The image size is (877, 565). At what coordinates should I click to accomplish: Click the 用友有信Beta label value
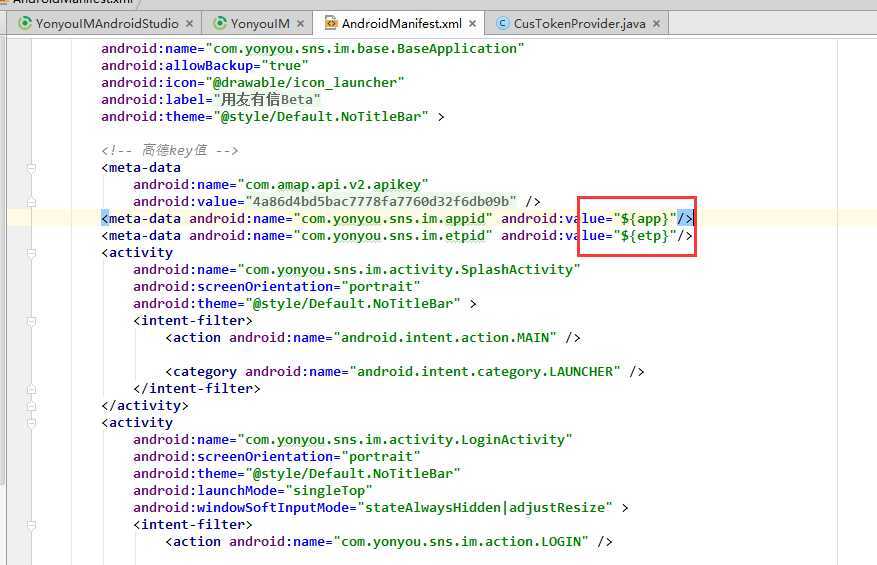[267, 100]
